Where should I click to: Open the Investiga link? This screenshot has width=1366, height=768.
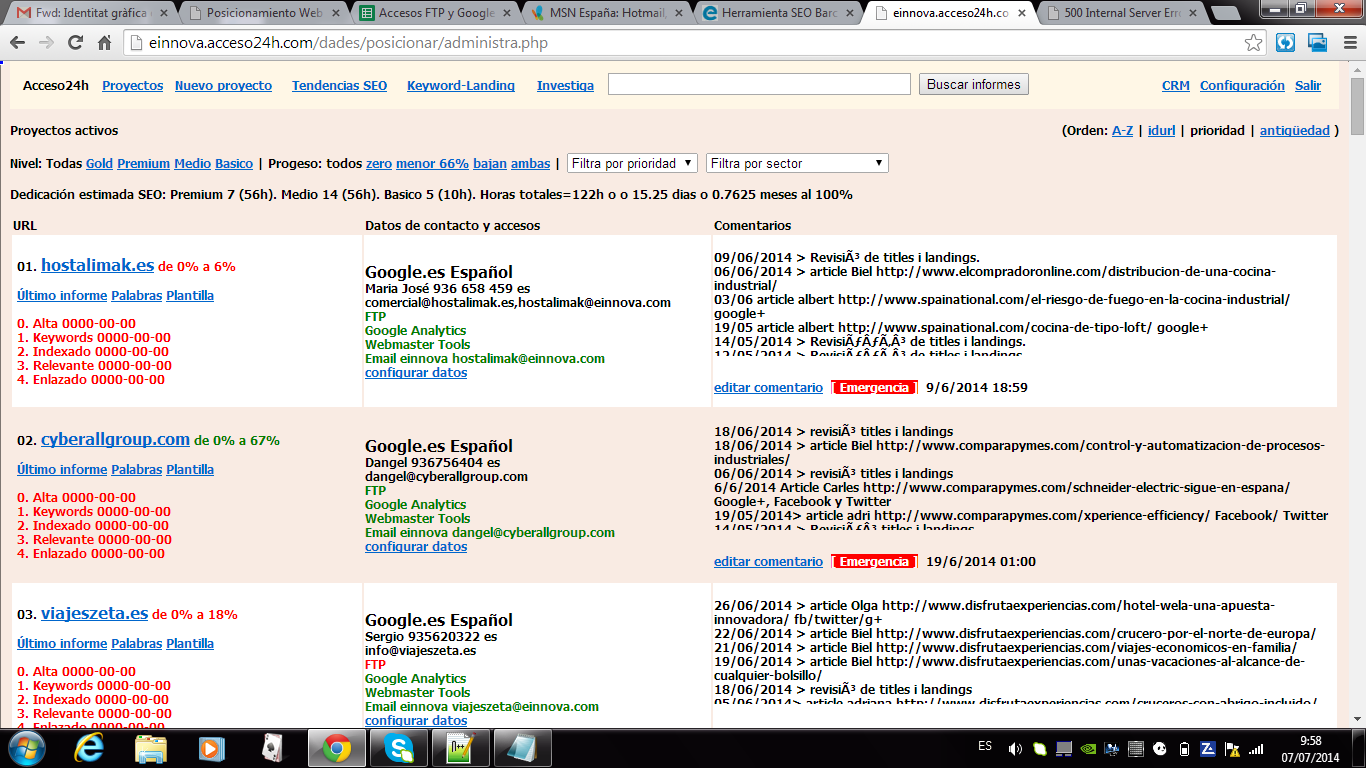tap(565, 86)
